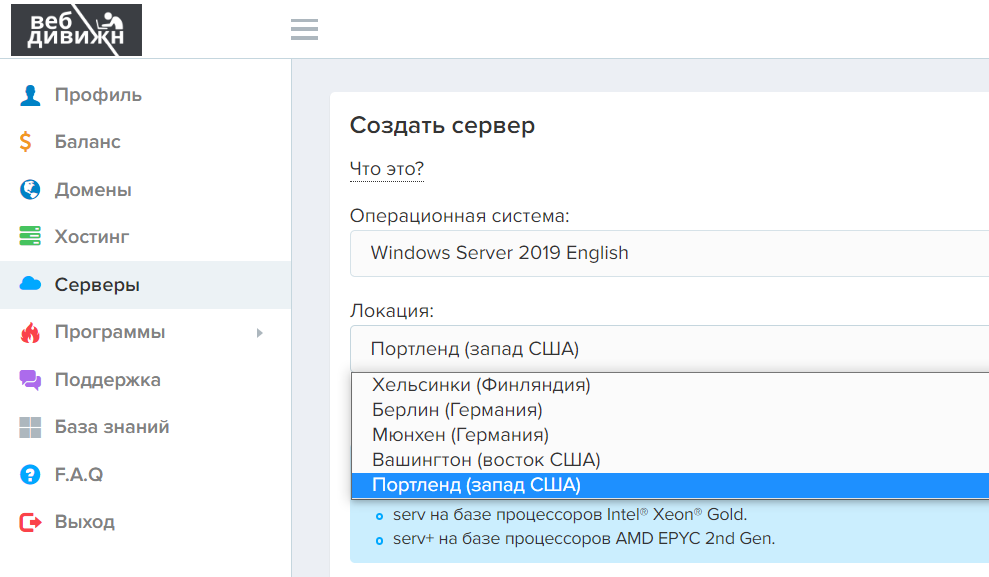This screenshot has width=989, height=577.
Task: Click the База знаний grid icon
Action: click(30, 427)
